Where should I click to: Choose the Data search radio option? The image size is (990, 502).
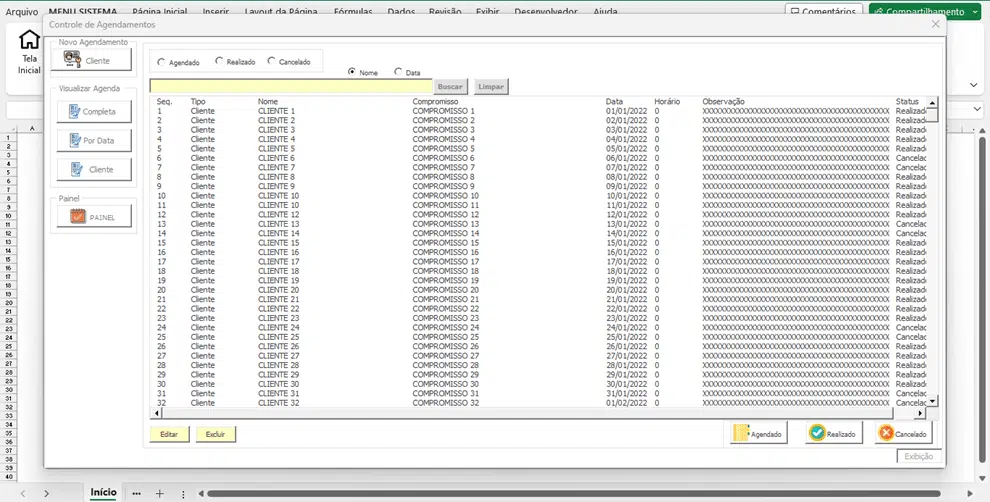coord(398,72)
